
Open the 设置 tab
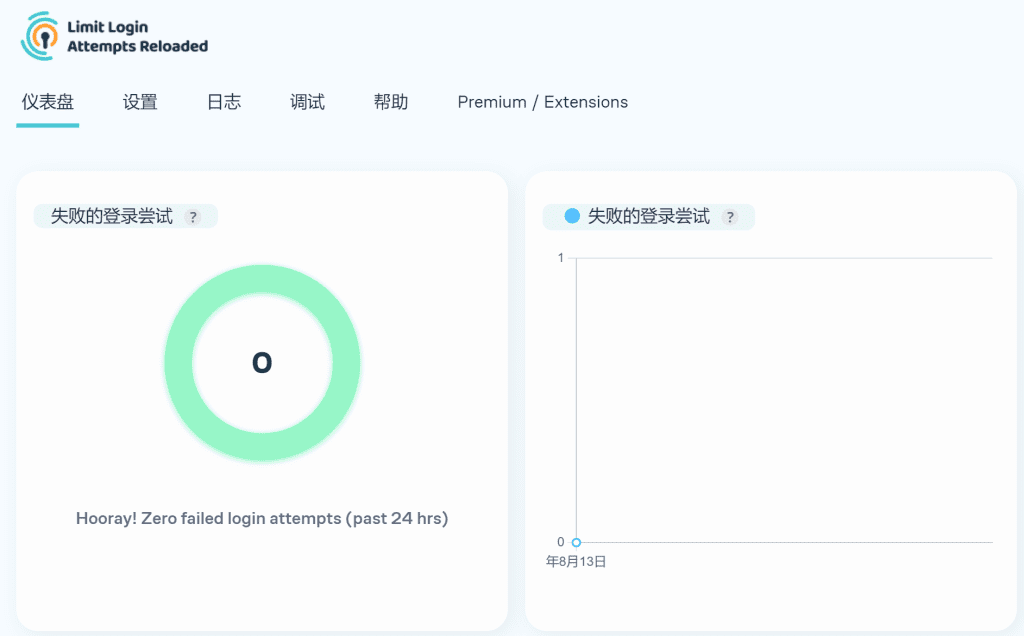click(140, 102)
